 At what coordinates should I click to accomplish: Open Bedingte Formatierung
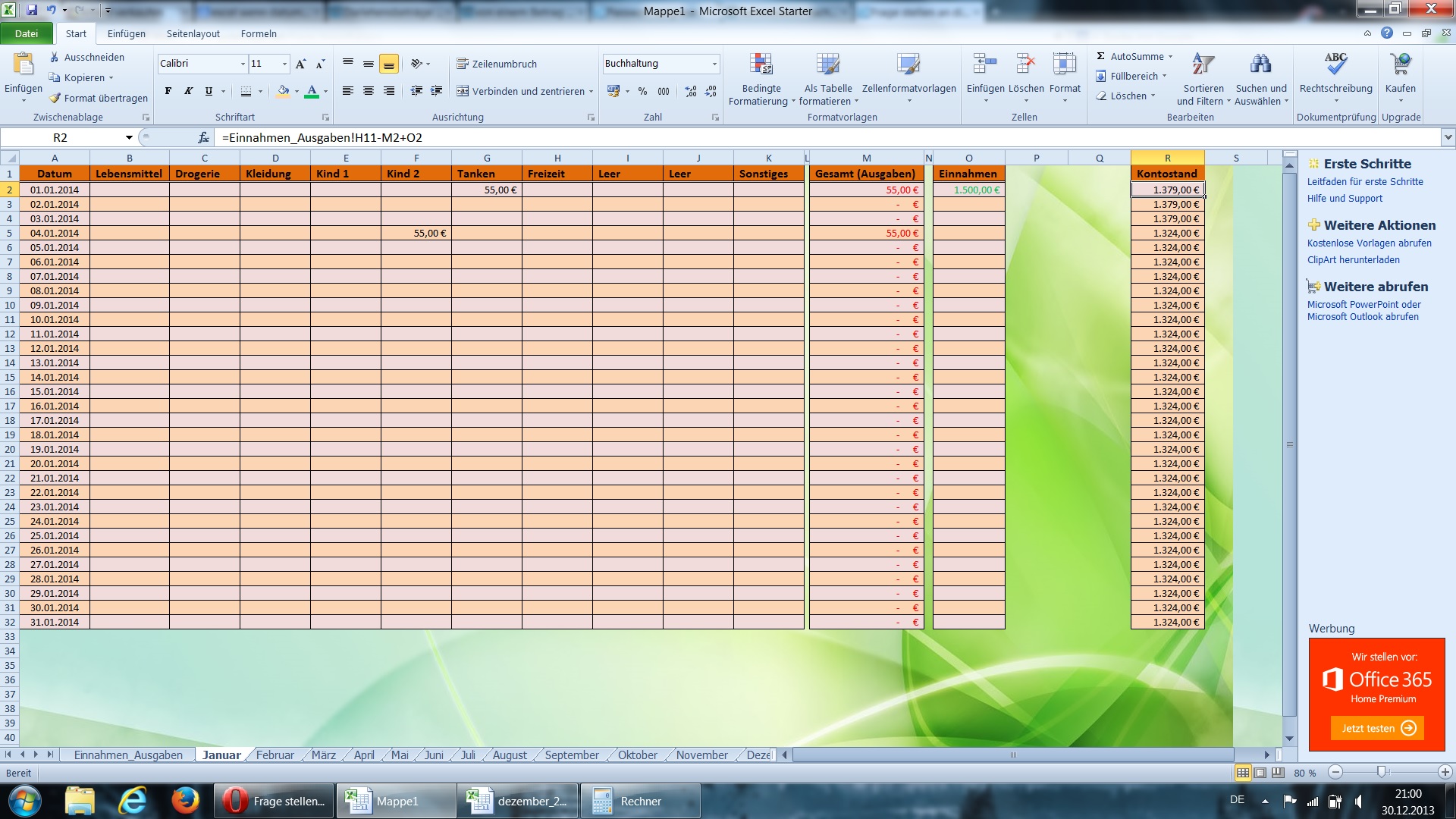tap(761, 78)
